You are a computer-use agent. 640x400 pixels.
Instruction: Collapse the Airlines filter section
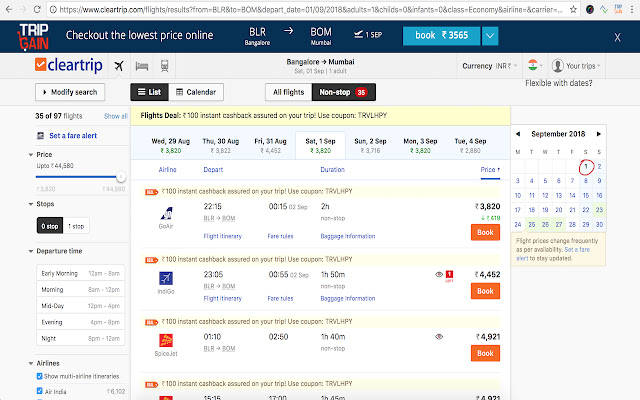tap(44, 363)
